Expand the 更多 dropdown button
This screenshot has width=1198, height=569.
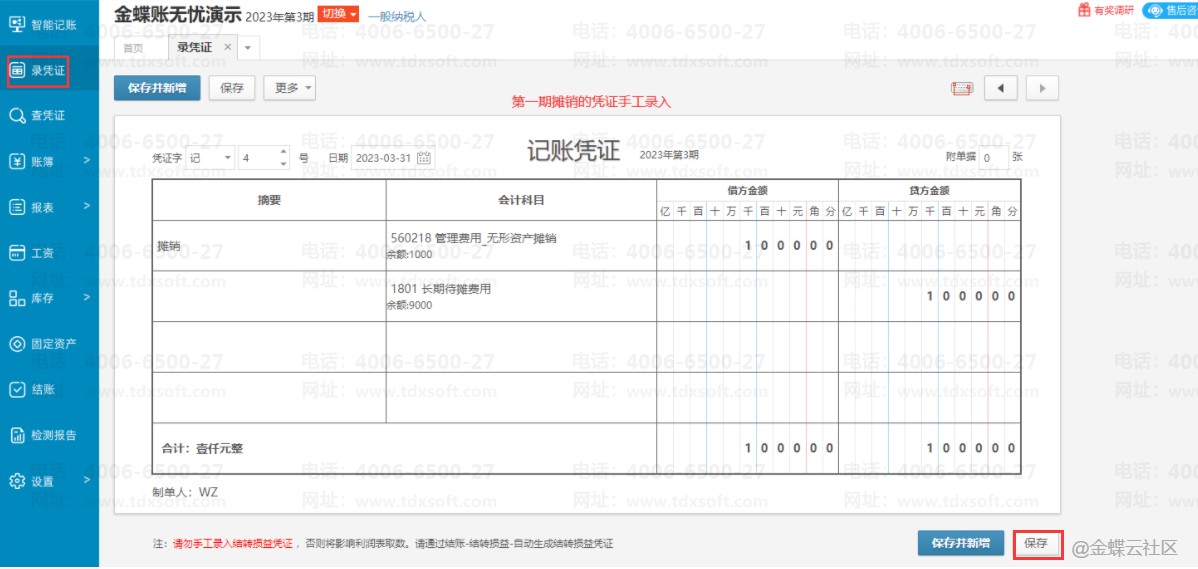(x=289, y=88)
